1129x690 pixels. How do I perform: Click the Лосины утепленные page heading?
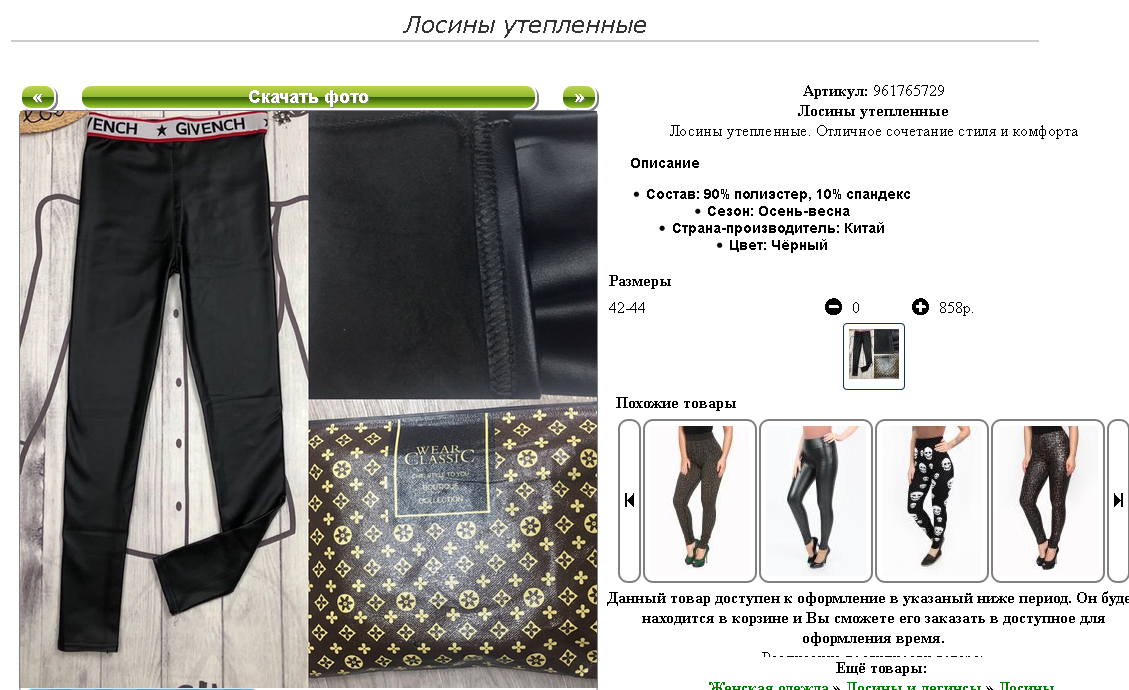coord(524,24)
